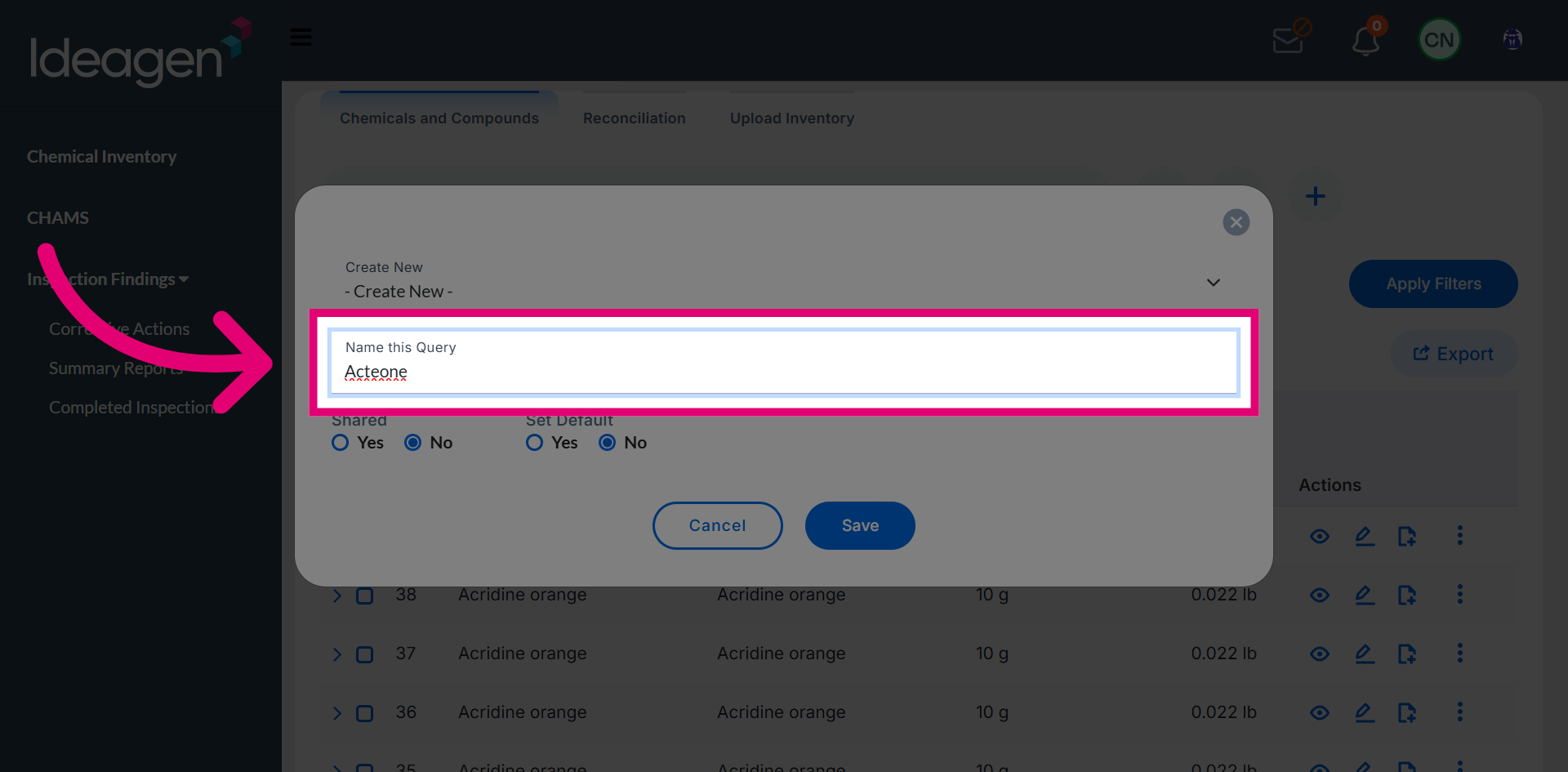The height and width of the screenshot is (772, 1568).
Task: View record 37 with eye icon
Action: 1320,654
